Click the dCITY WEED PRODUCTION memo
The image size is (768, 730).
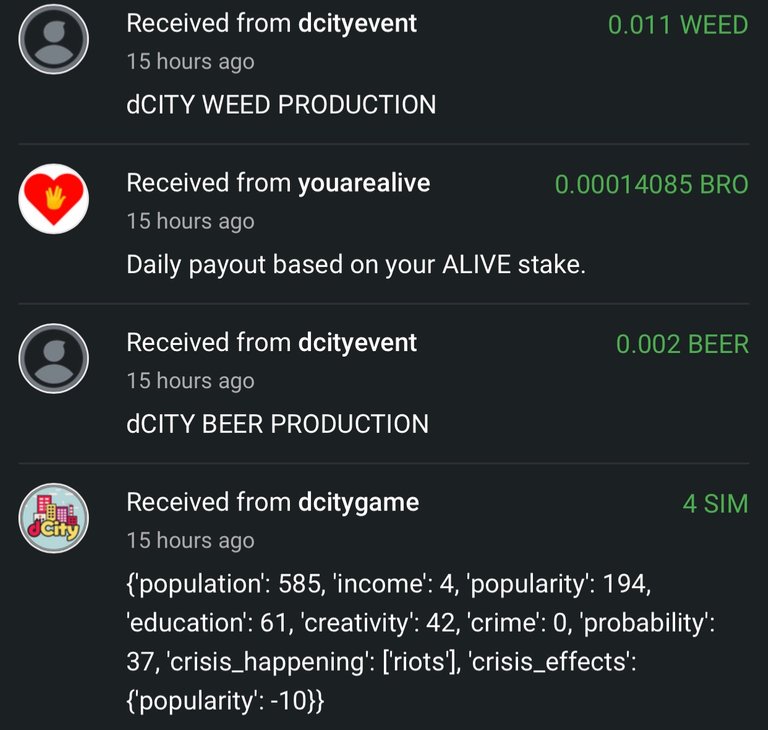tap(281, 105)
